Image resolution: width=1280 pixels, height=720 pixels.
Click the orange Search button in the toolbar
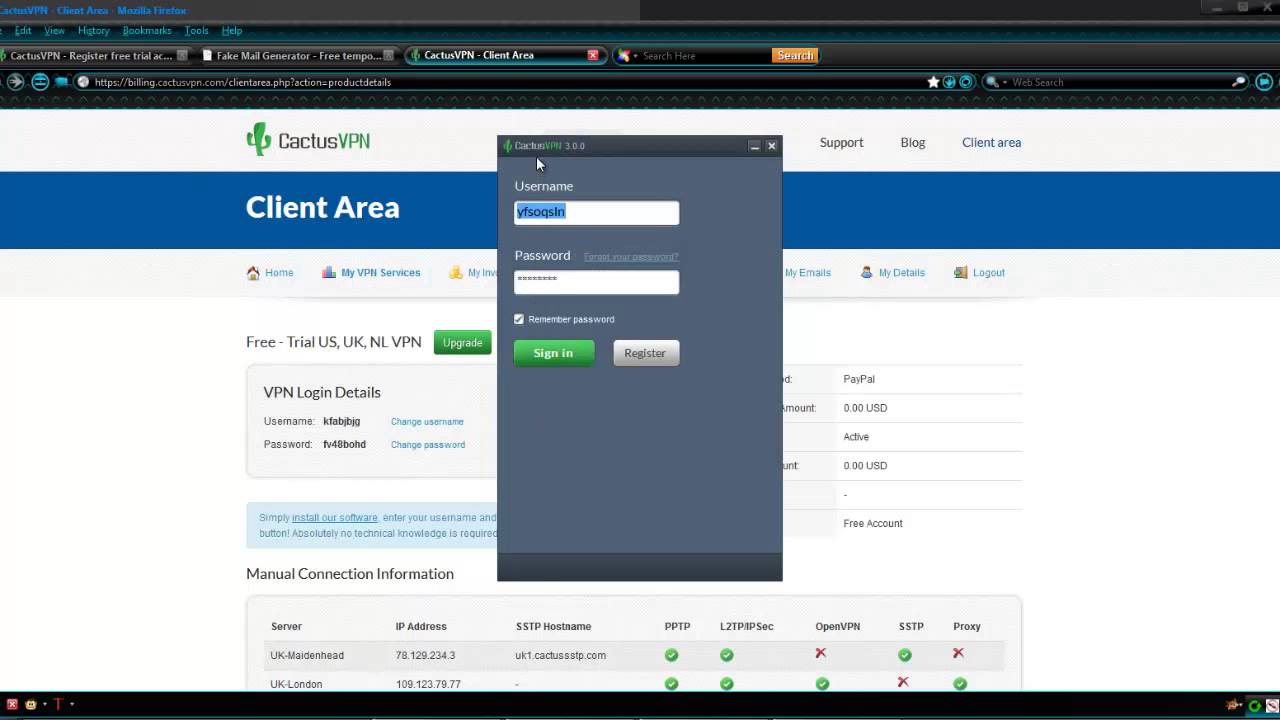coord(795,56)
